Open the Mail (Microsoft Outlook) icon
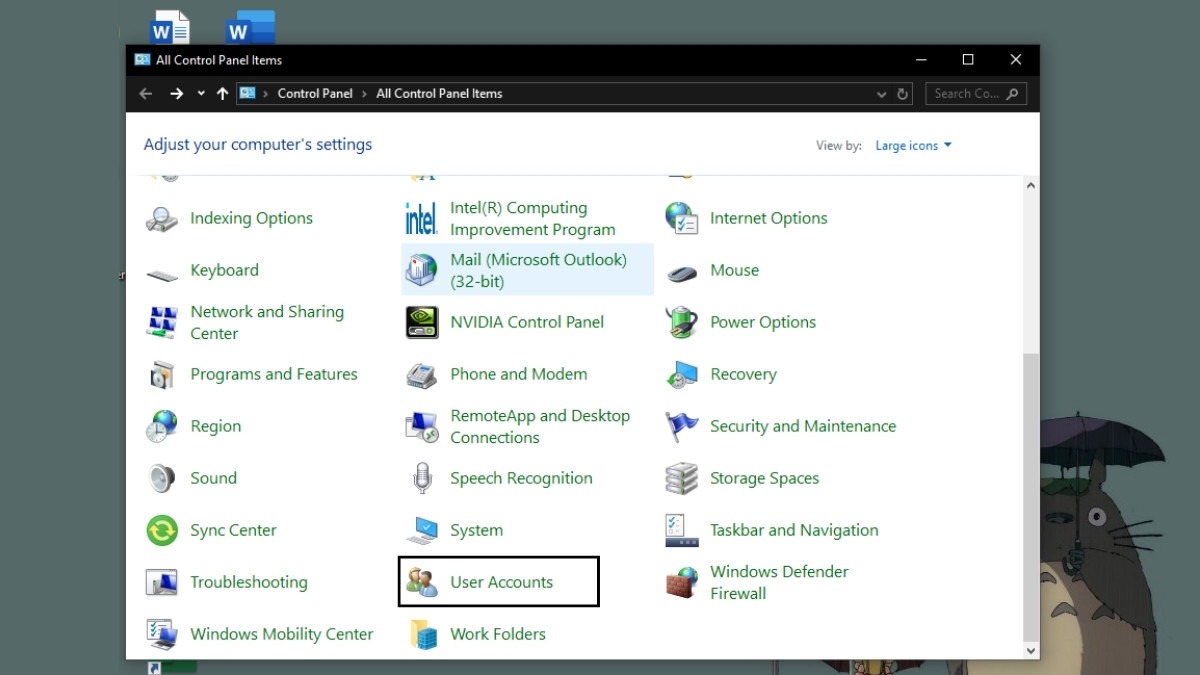This screenshot has width=1200, height=675. 422,271
